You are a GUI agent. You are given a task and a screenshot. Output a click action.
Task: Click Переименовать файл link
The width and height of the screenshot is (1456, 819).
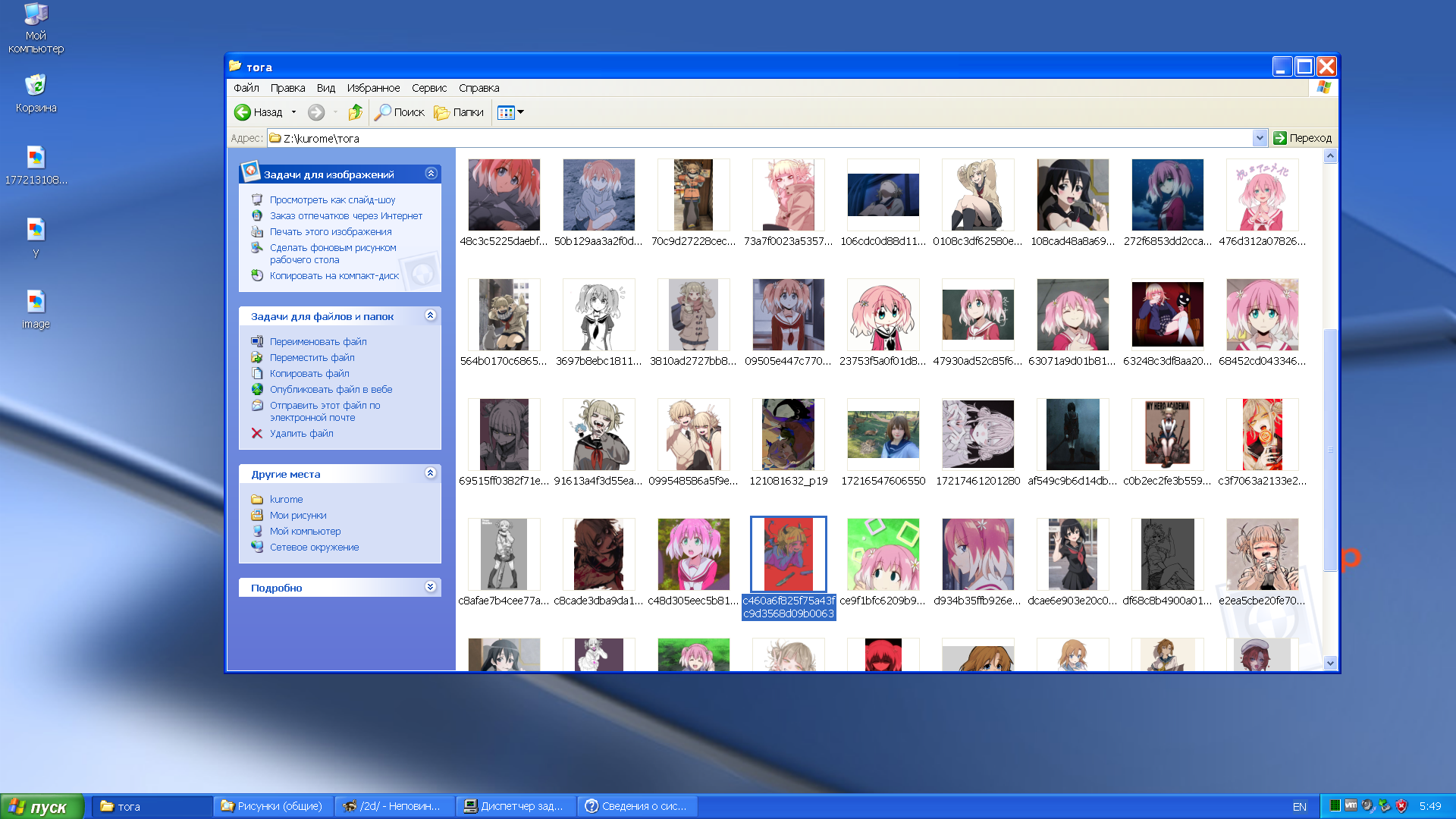(318, 342)
